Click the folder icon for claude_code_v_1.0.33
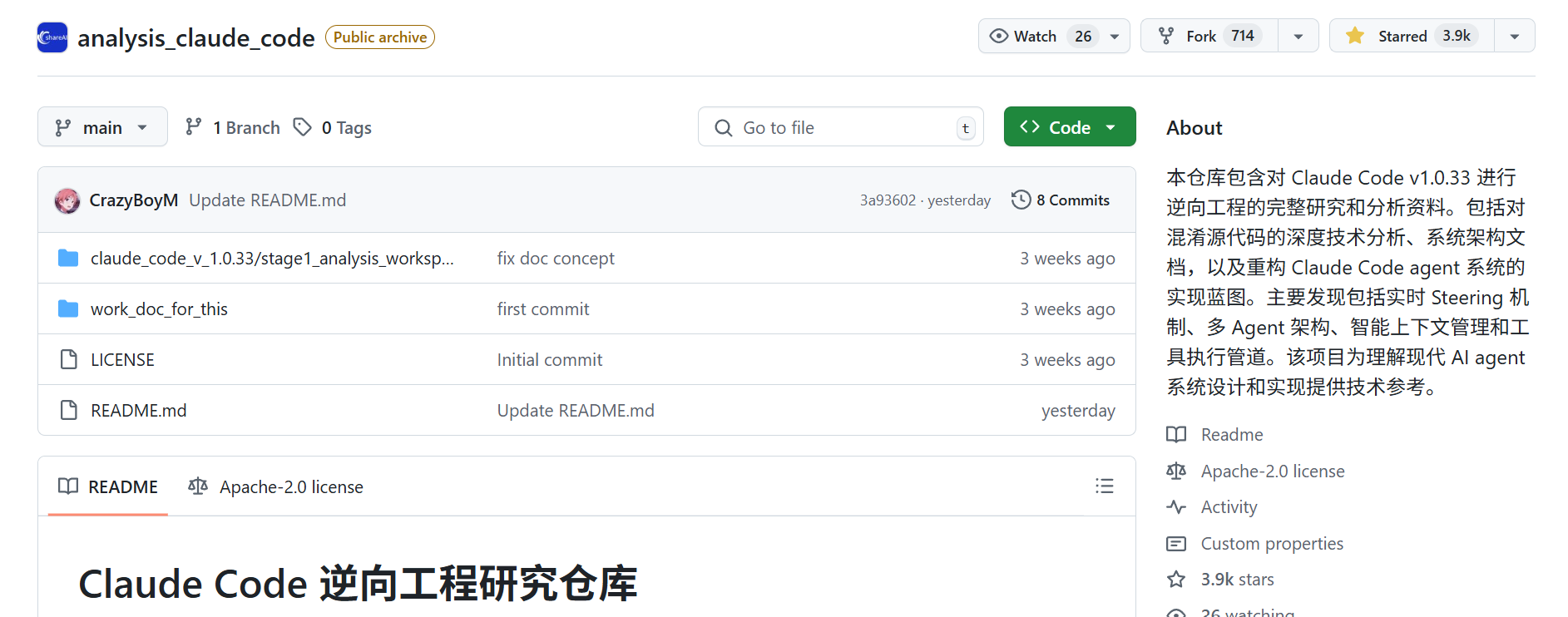The image size is (1568, 617). coord(68,258)
